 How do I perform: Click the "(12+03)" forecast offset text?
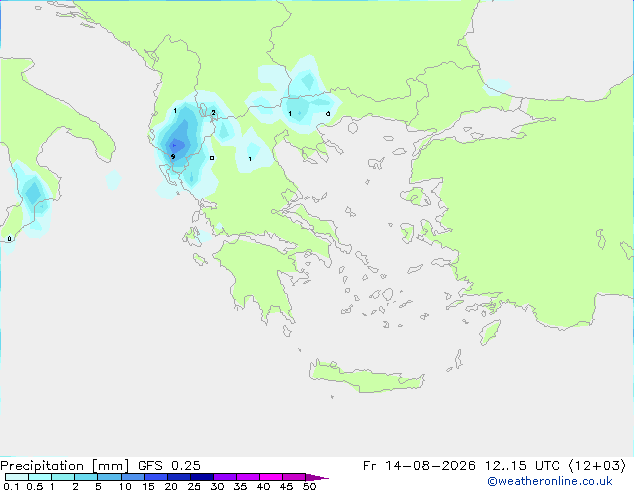pos(597,466)
